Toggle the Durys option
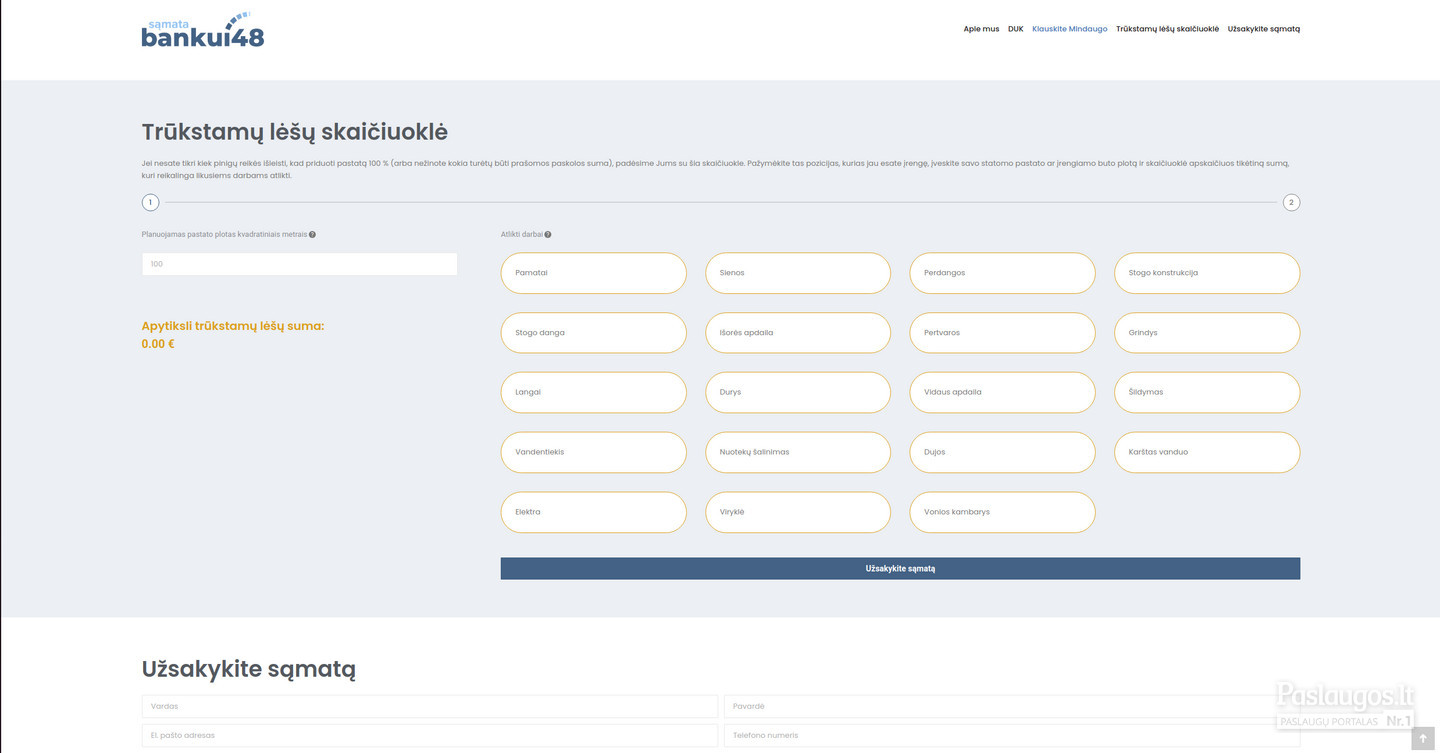The width and height of the screenshot is (1440, 753). 798,392
